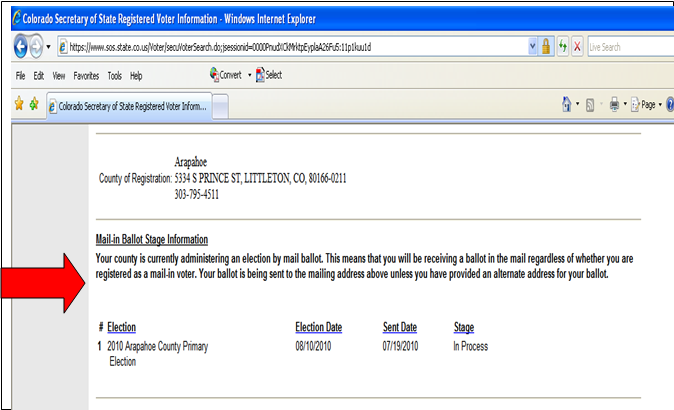
Task: Click the Print icon
Action: pyautogui.click(x=614, y=104)
